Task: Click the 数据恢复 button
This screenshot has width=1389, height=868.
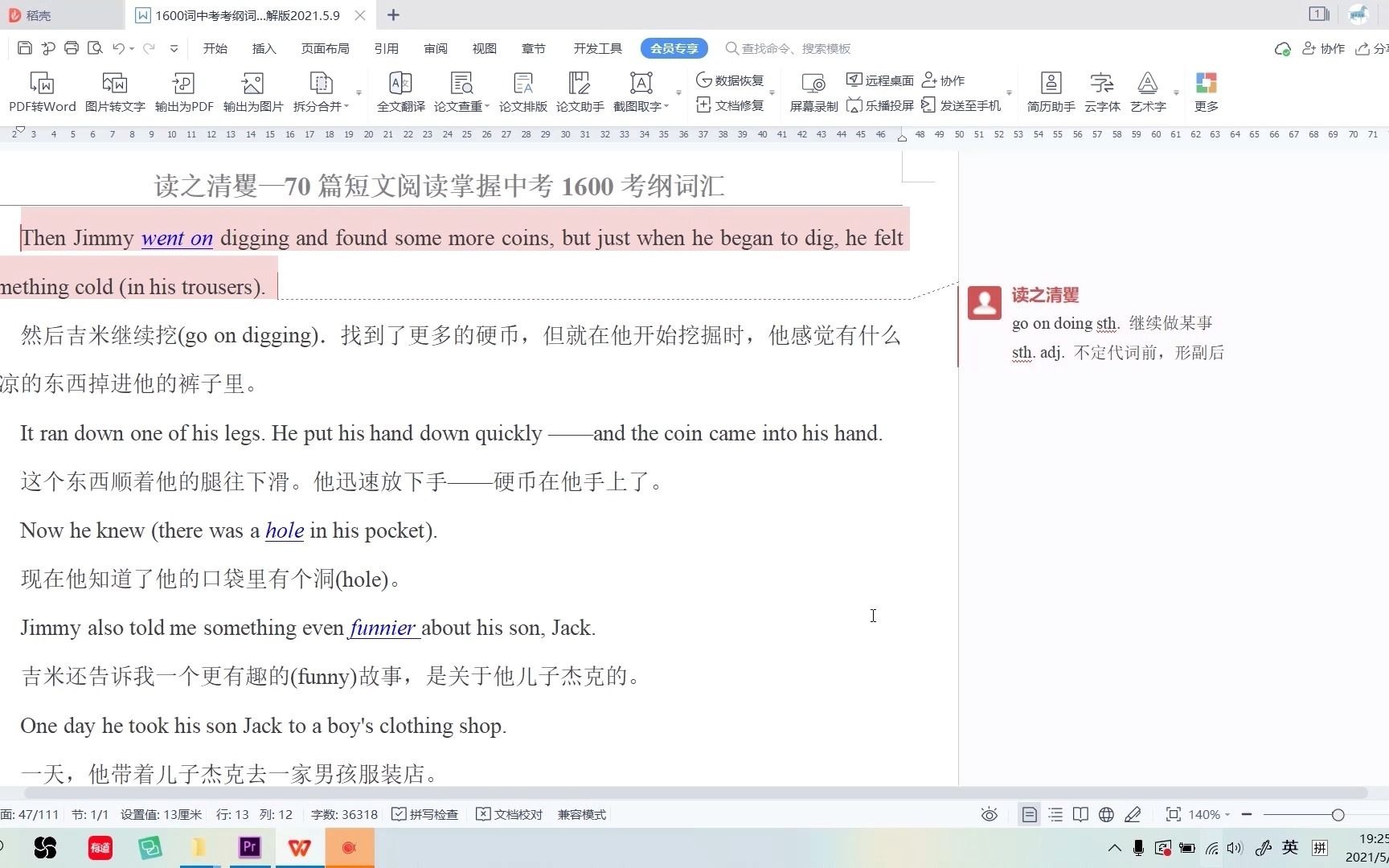Action: (x=730, y=80)
